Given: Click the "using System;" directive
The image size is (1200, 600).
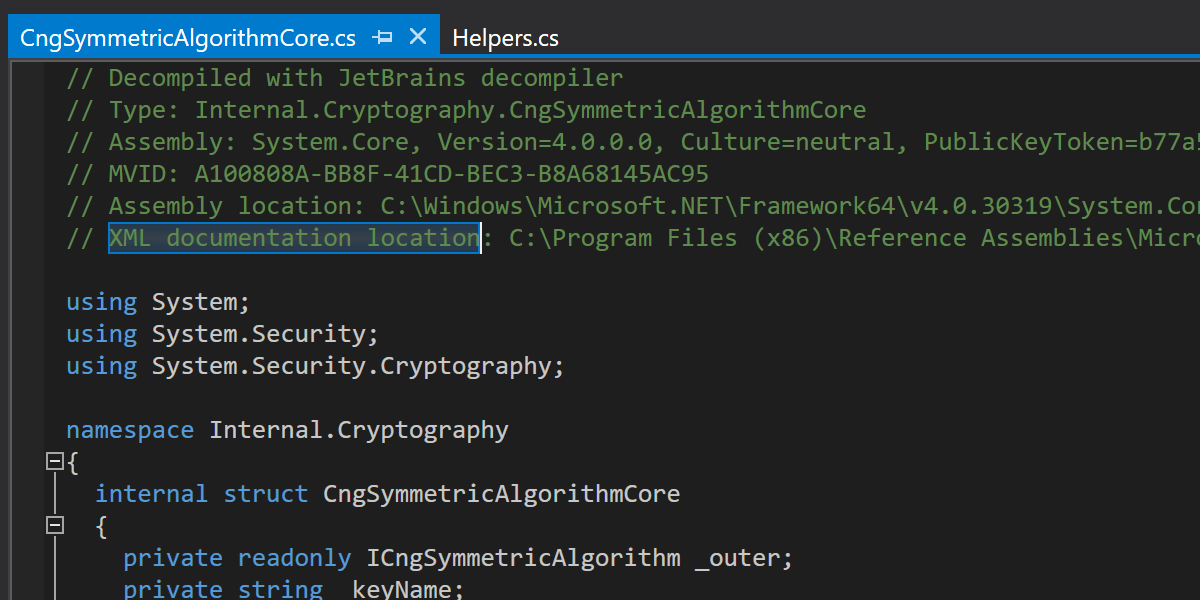Looking at the screenshot, I should tap(158, 302).
